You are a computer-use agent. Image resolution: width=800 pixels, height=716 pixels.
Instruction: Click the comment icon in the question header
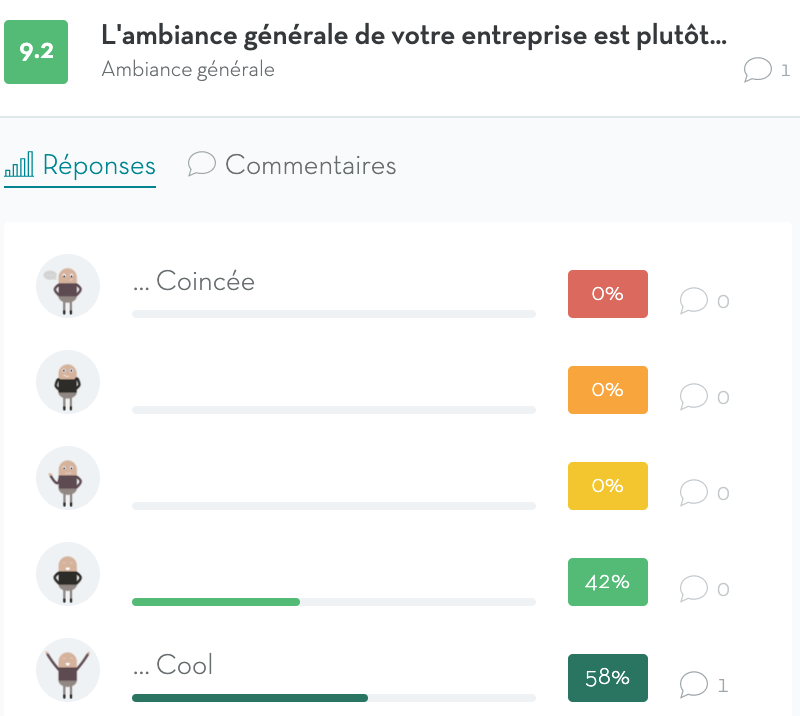(x=758, y=69)
